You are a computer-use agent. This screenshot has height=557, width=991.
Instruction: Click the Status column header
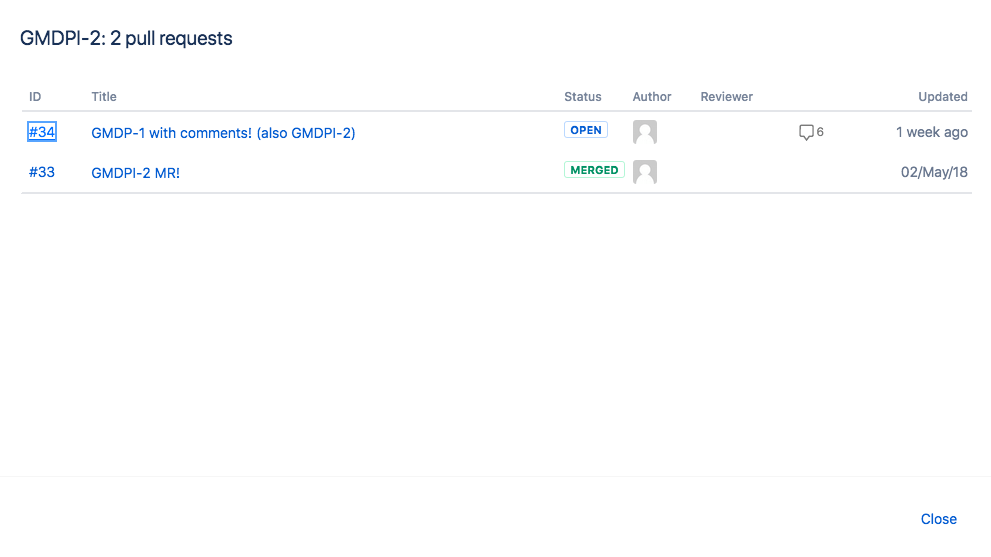click(x=583, y=97)
